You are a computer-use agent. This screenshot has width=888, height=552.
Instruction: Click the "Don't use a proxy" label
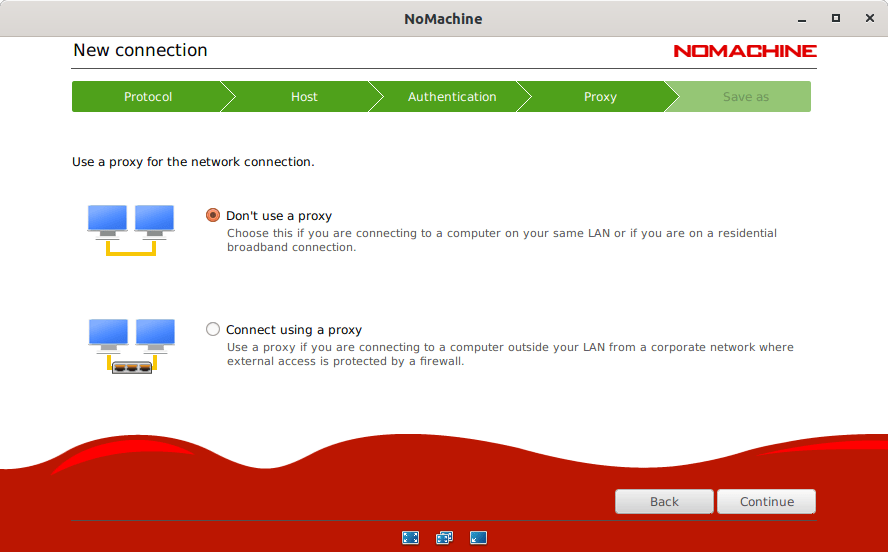279,216
